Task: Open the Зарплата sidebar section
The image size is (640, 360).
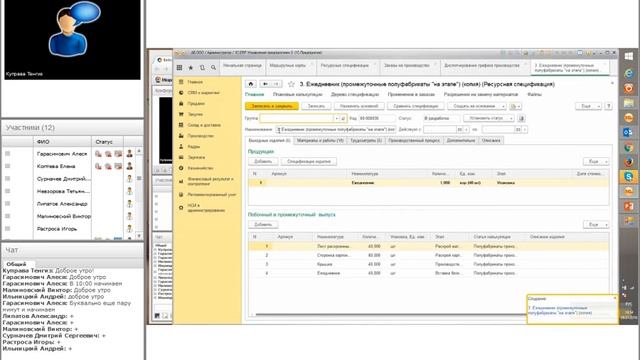Action: click(x=196, y=157)
